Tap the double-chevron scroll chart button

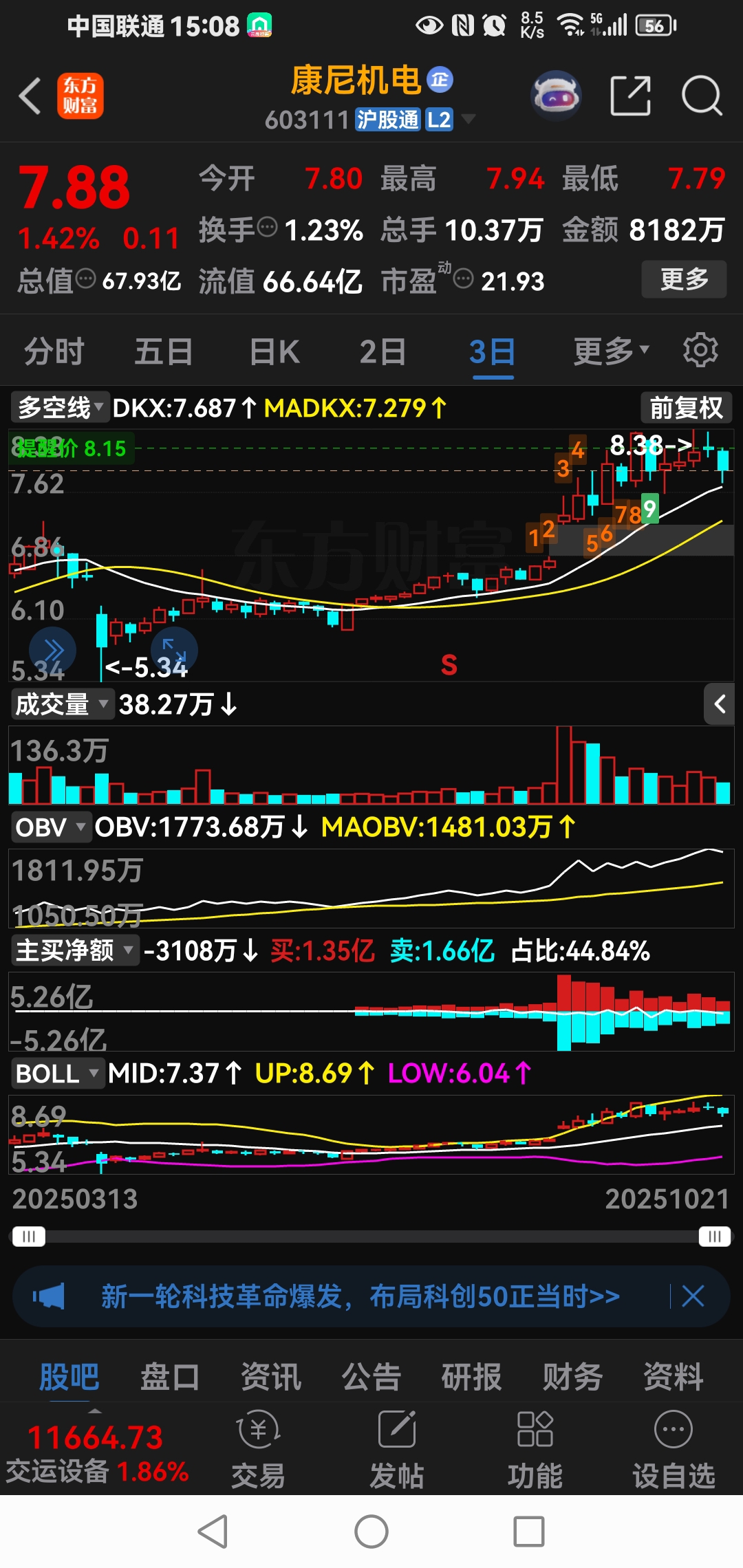point(53,649)
